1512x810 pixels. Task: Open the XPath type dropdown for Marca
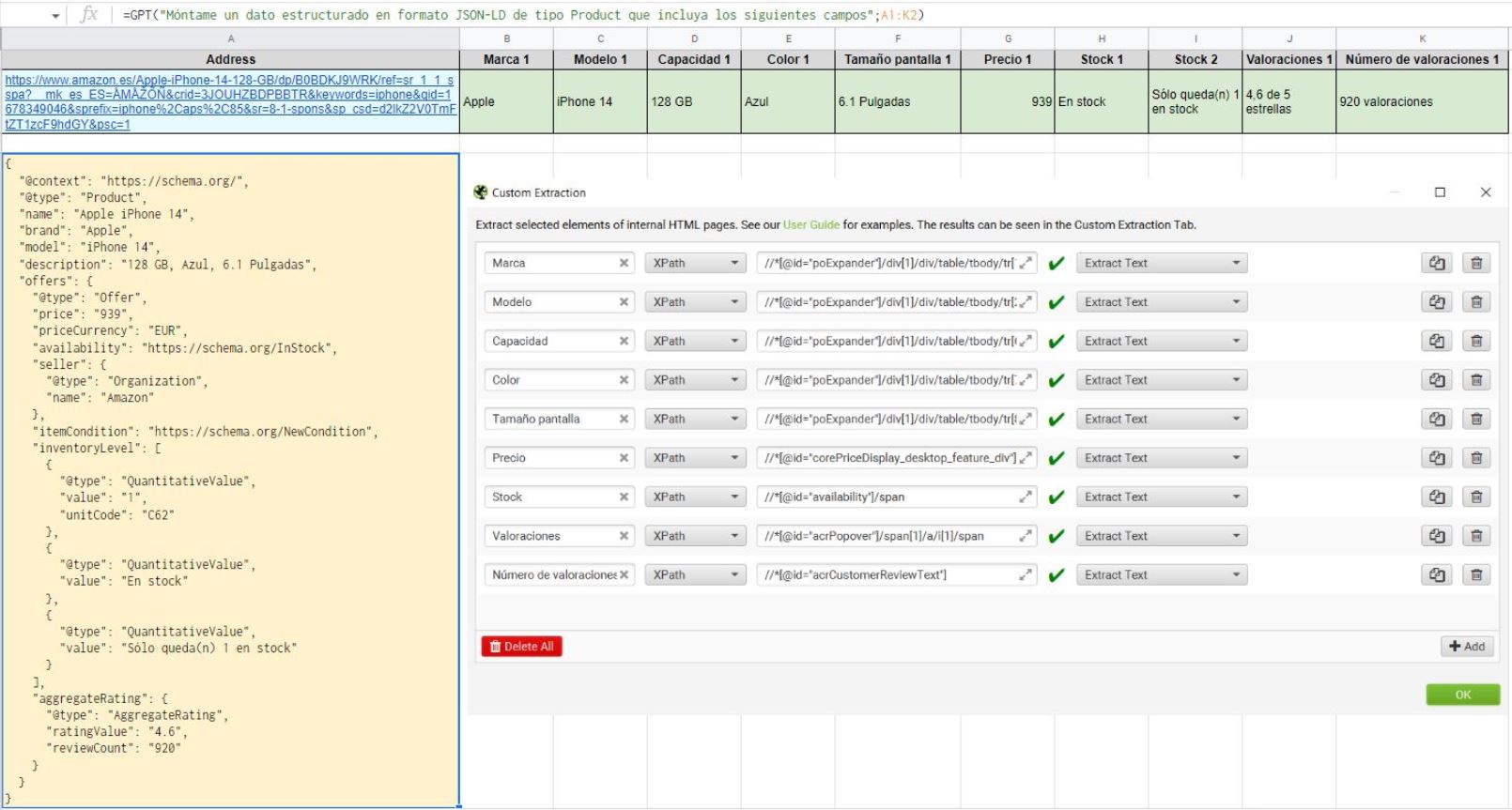[696, 264]
